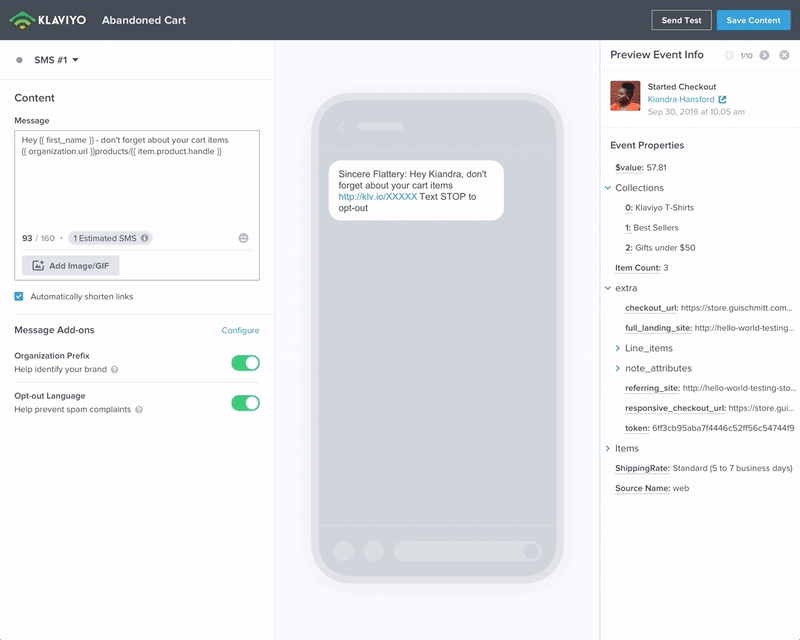Screen dimensions: 800x640
Task: Click inside the Message text area
Action: coord(137,179)
